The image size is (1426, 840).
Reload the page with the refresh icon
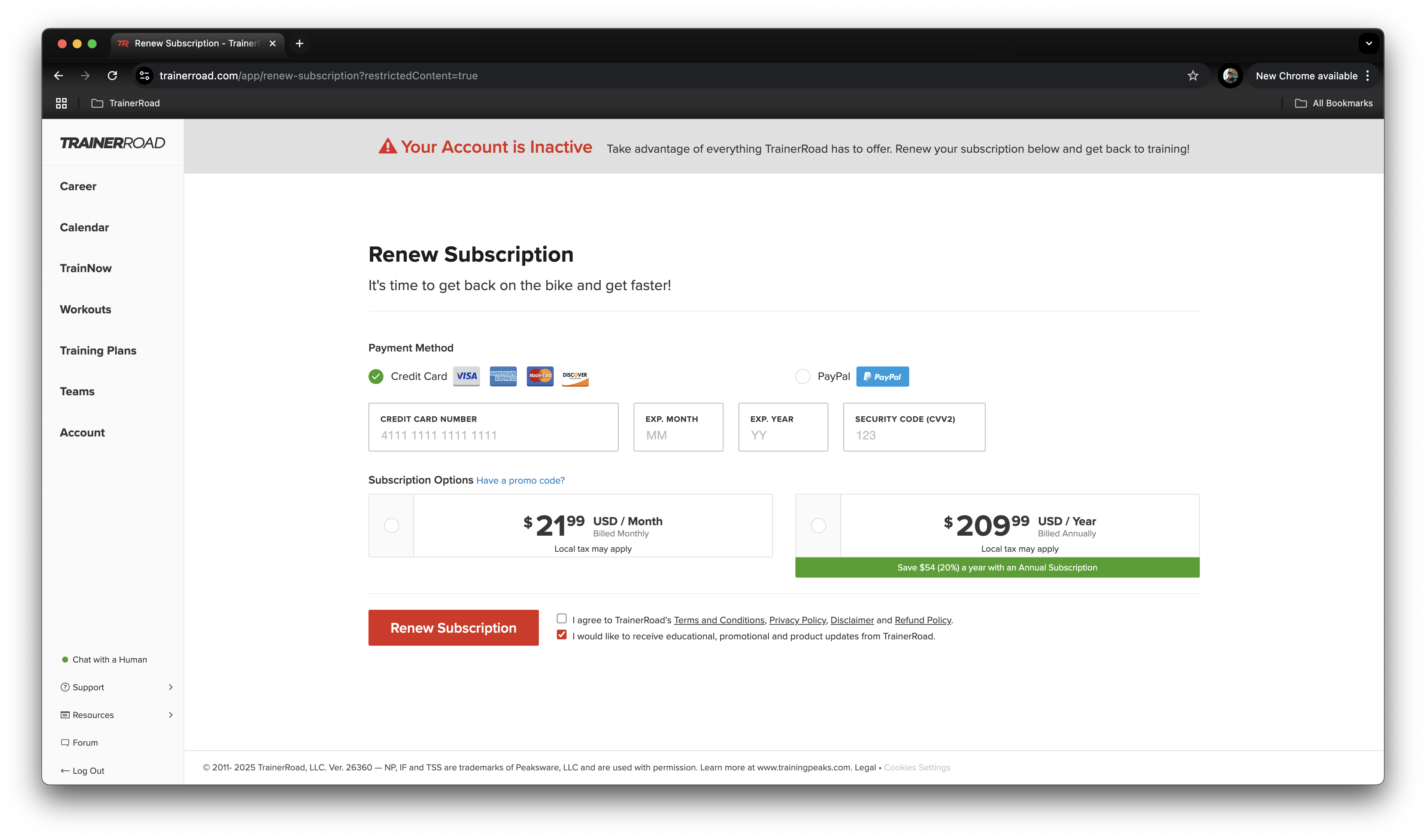click(x=112, y=75)
